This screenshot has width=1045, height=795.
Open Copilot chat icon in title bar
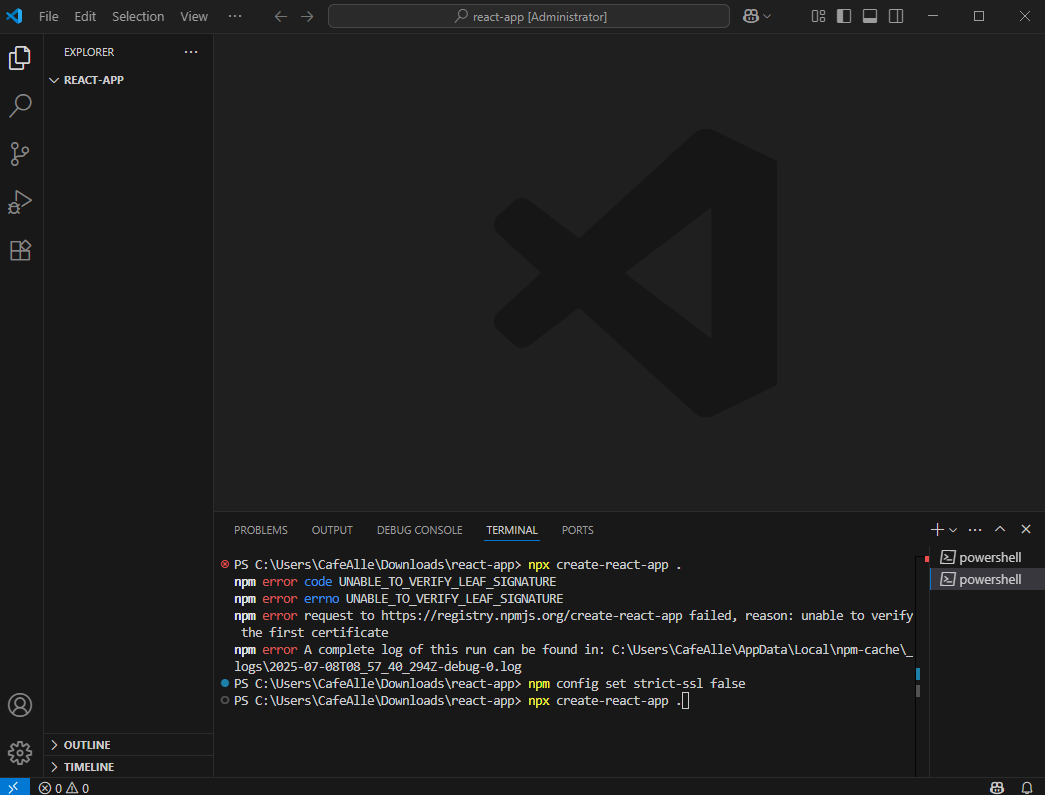[x=751, y=17]
